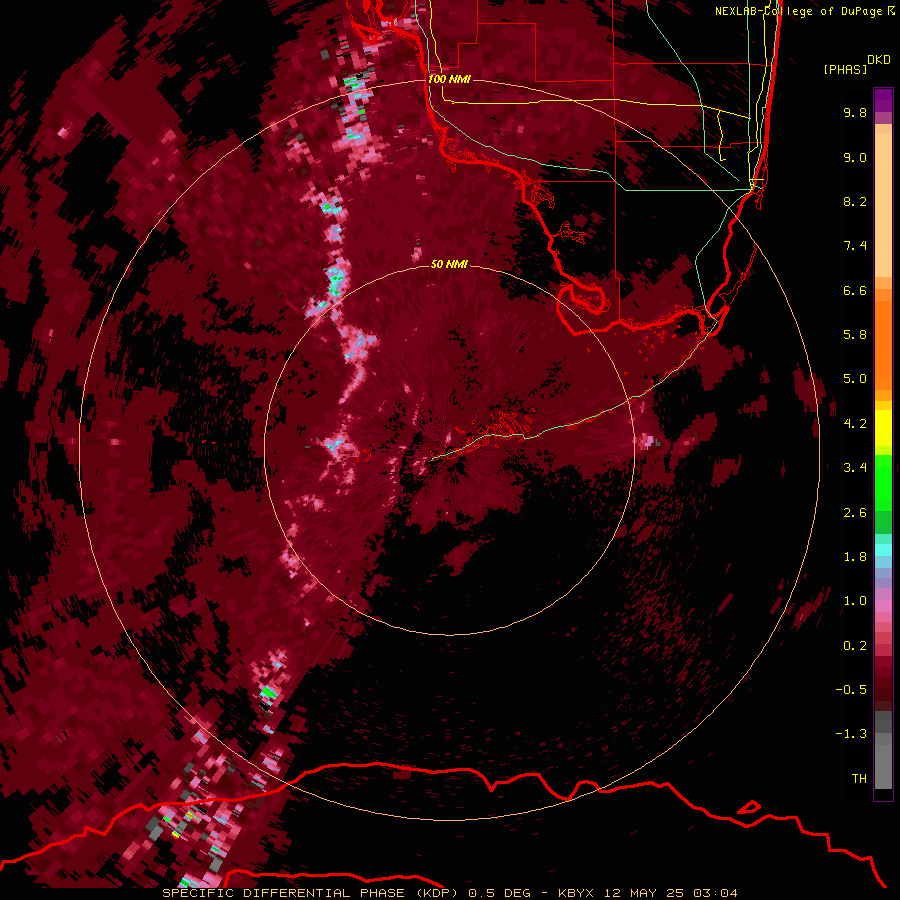Click the NEXLAB-College of DuPage label
This screenshot has width=900, height=900.
pyautogui.click(x=798, y=11)
